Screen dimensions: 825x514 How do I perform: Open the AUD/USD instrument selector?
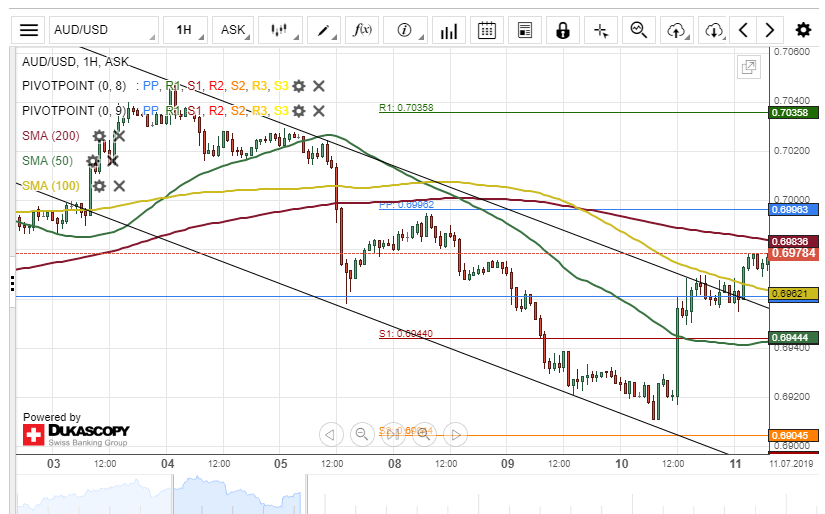coord(104,30)
